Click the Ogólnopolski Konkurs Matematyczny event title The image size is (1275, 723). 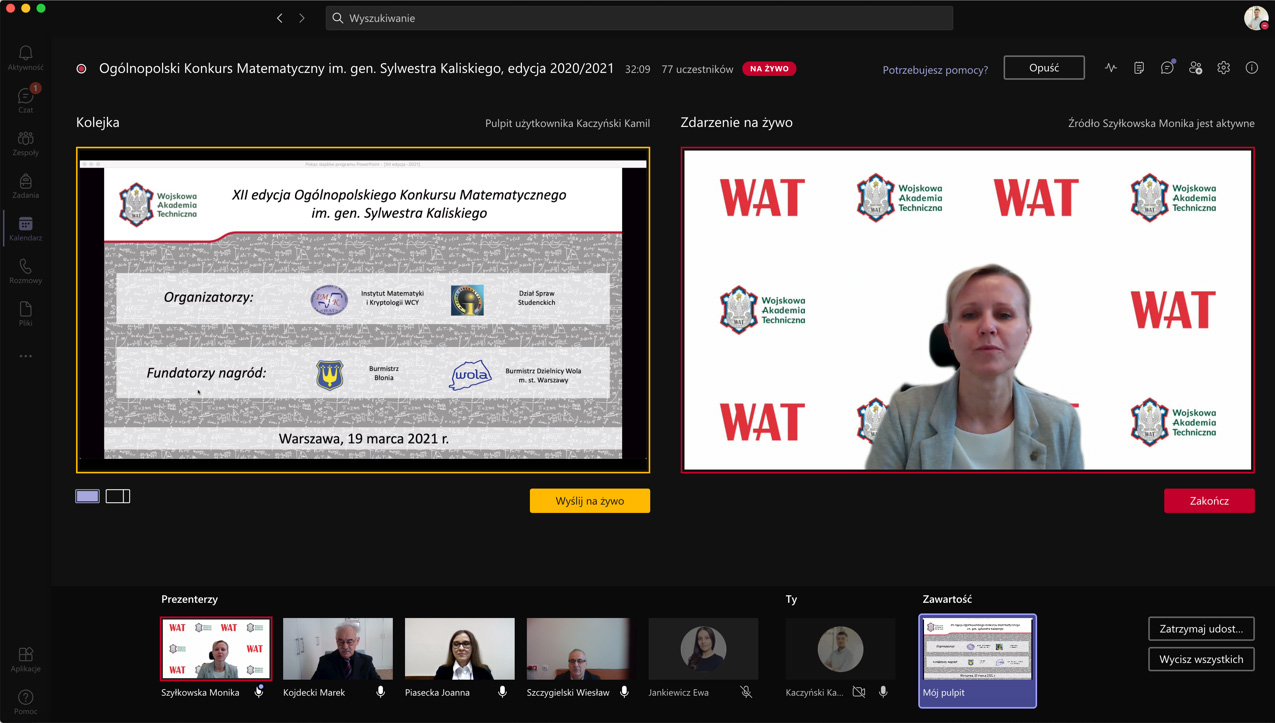point(356,69)
